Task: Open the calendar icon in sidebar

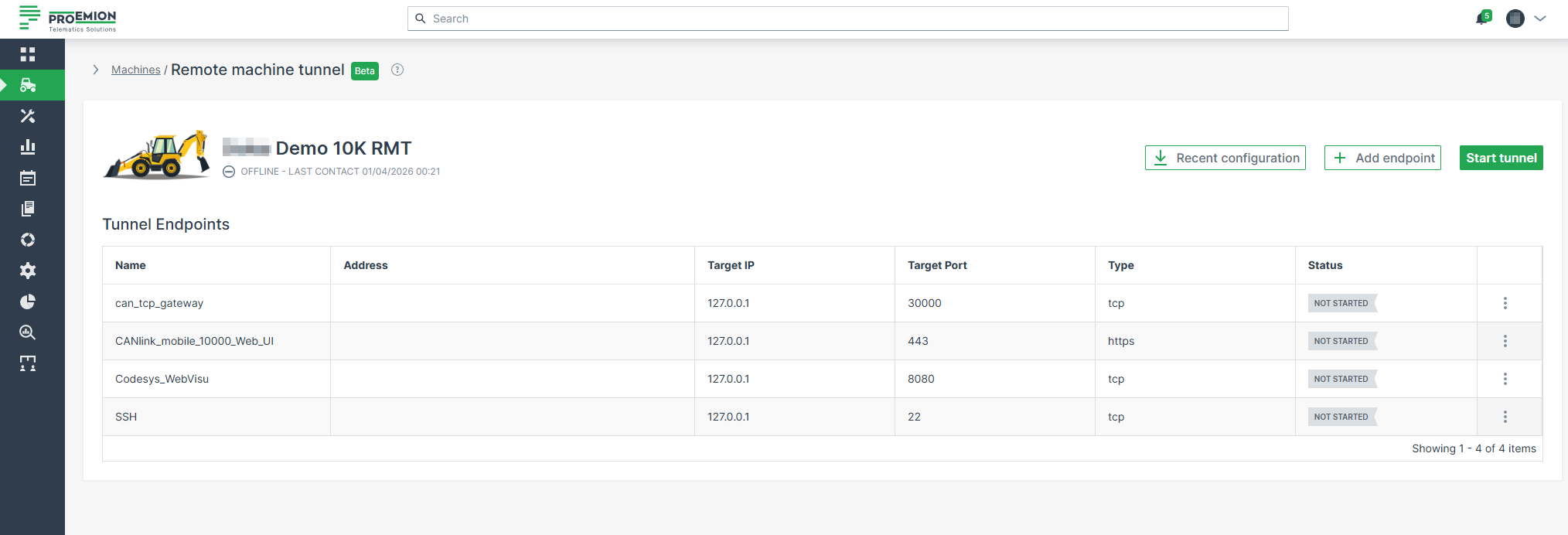Action: tap(28, 178)
